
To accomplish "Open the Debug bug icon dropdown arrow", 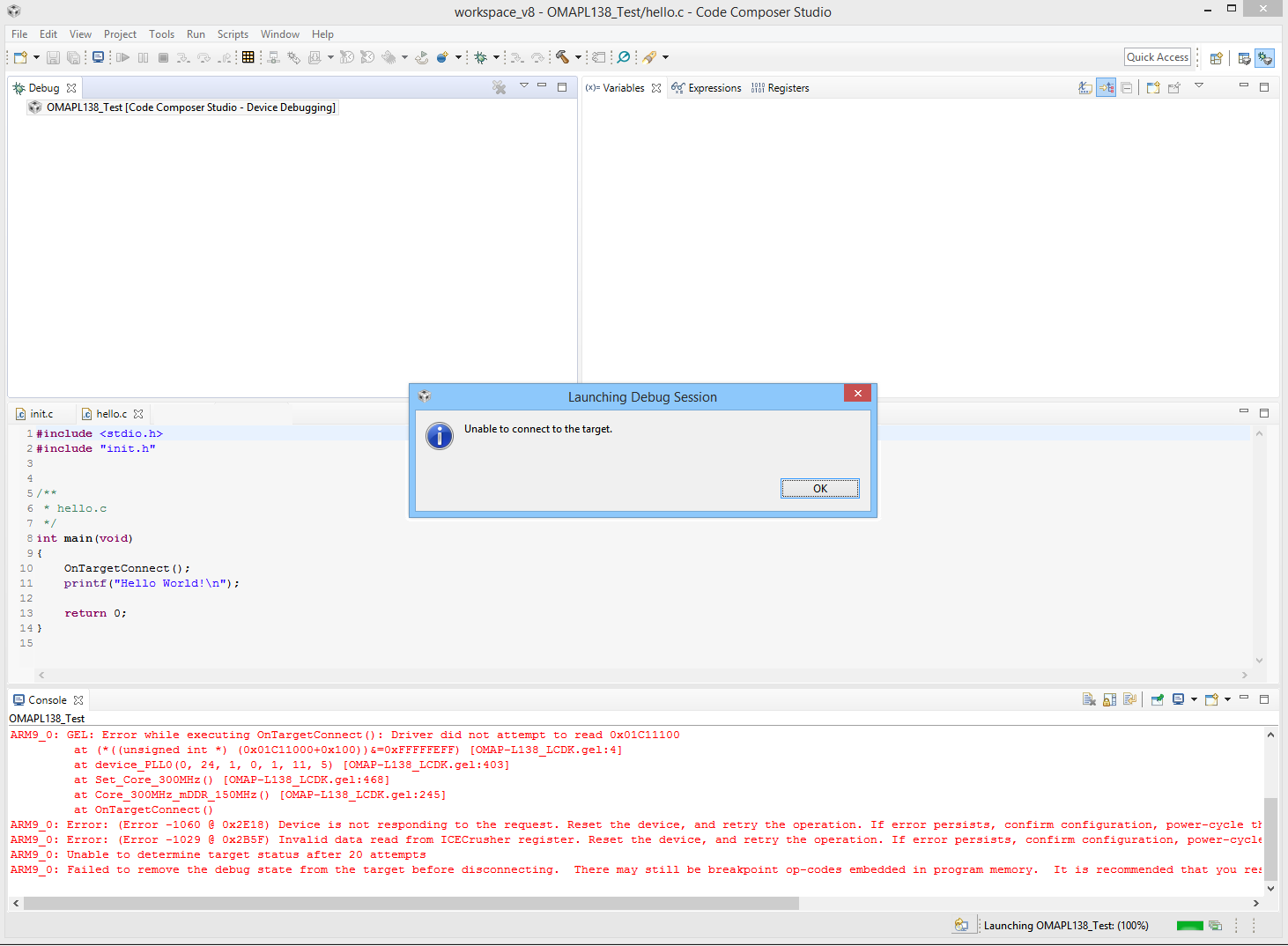I will 496,57.
